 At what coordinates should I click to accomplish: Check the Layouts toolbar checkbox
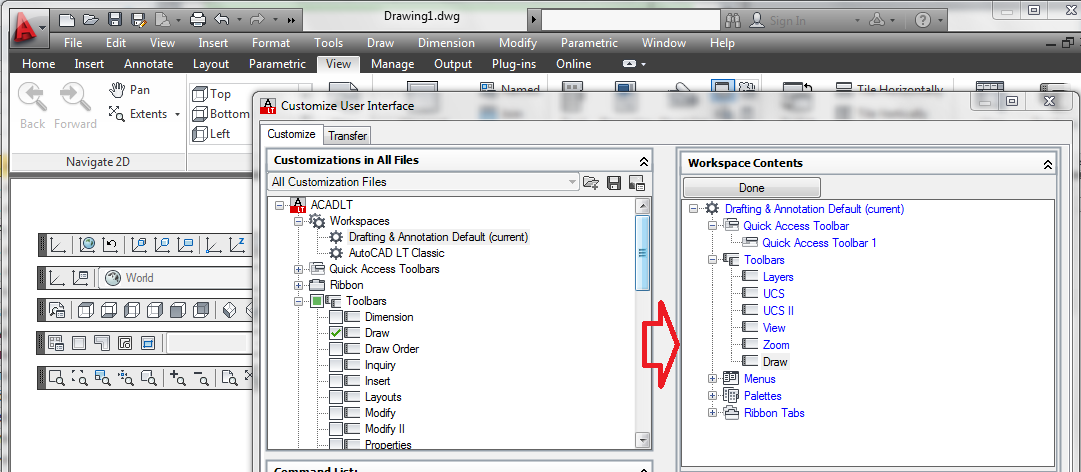(x=336, y=398)
